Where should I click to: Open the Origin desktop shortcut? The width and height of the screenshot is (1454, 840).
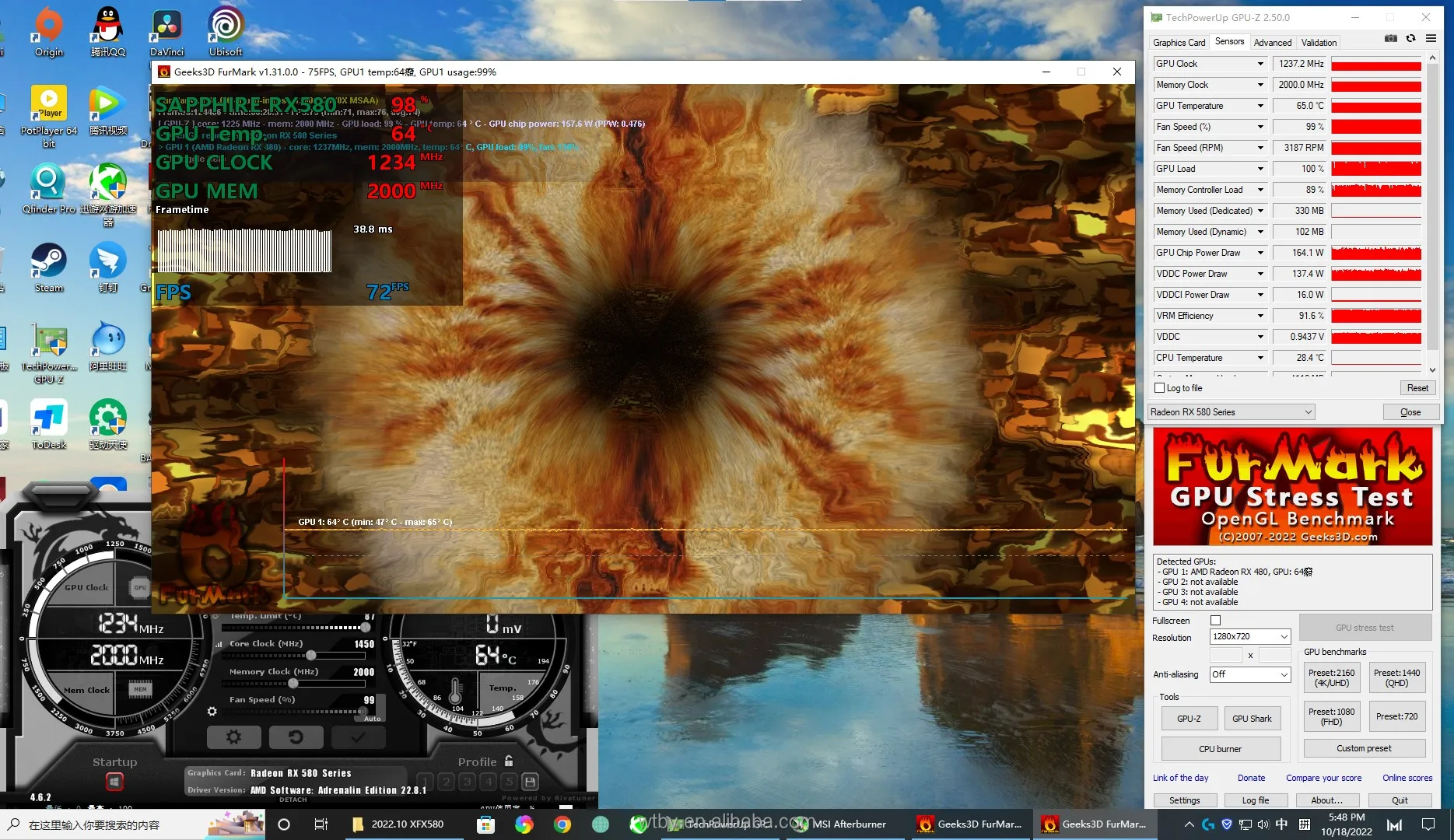pyautogui.click(x=48, y=31)
